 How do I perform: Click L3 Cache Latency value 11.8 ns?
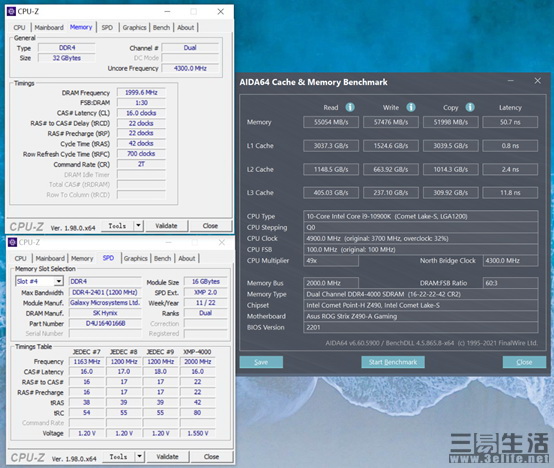pos(510,192)
